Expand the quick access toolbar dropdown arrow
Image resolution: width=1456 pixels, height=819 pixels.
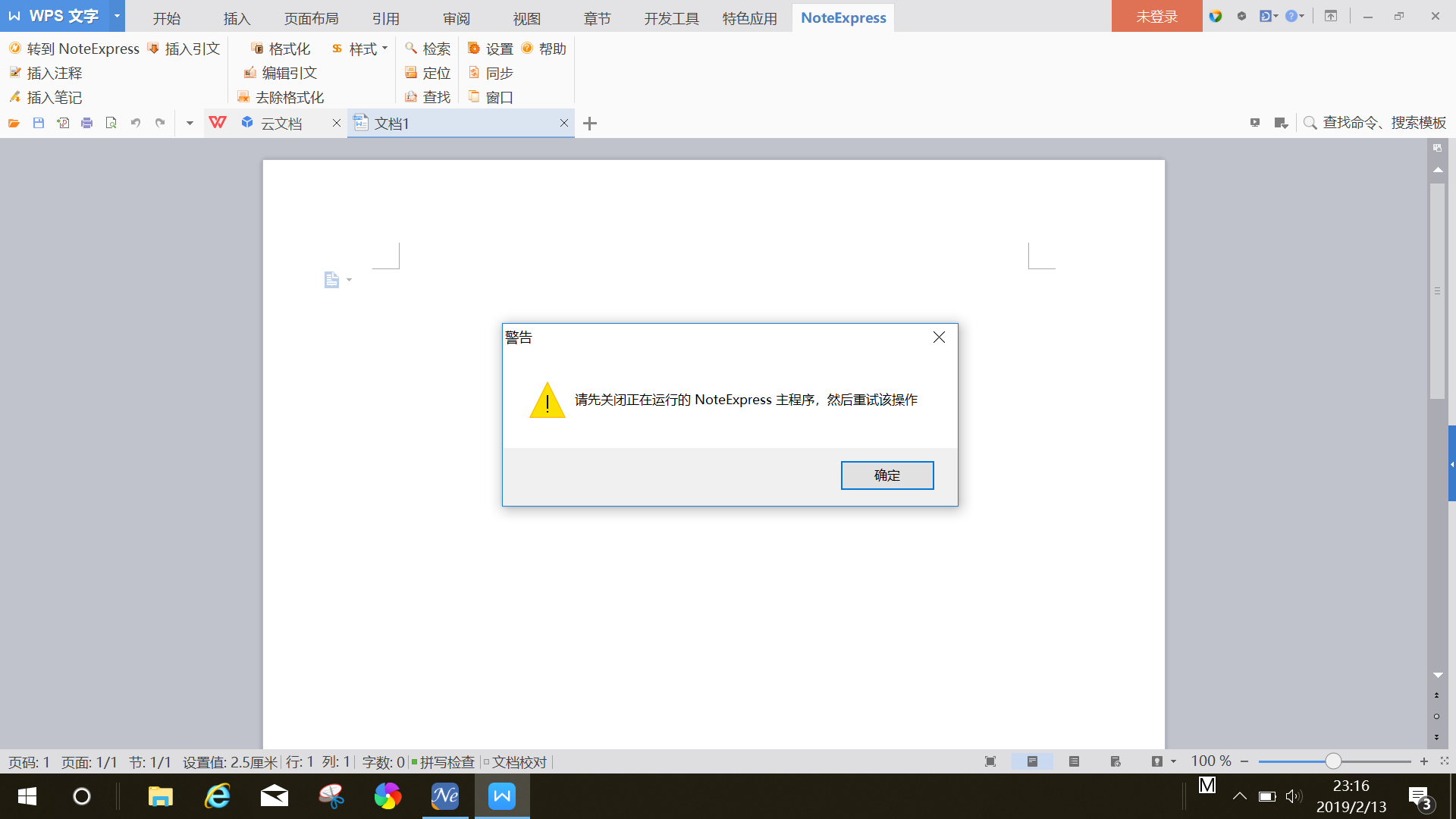tap(190, 123)
